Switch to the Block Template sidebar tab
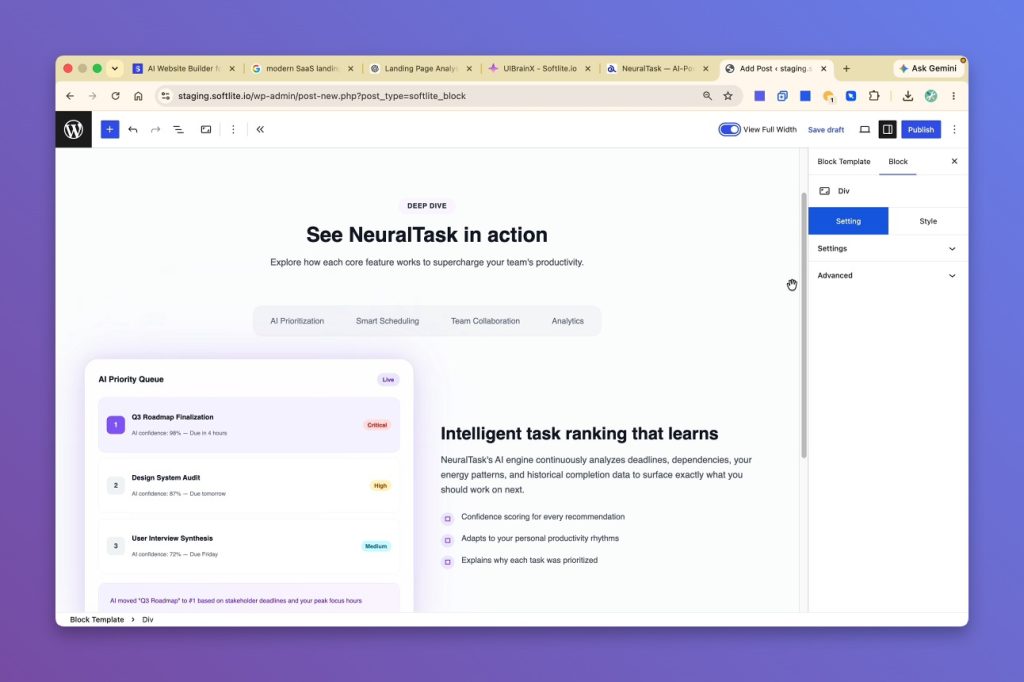 click(x=844, y=161)
